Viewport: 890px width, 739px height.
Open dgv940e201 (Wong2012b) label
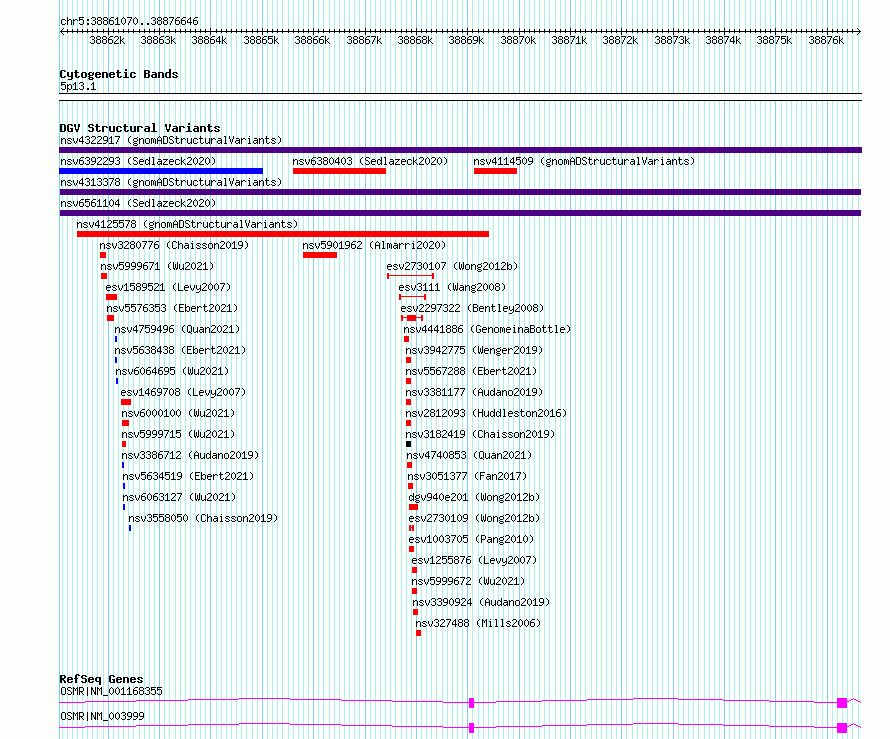pos(474,497)
